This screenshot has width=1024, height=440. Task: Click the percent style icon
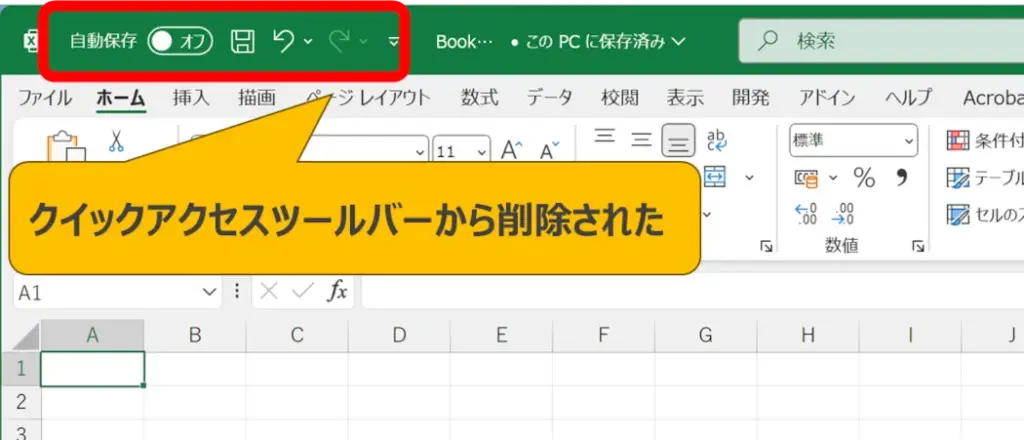click(864, 178)
